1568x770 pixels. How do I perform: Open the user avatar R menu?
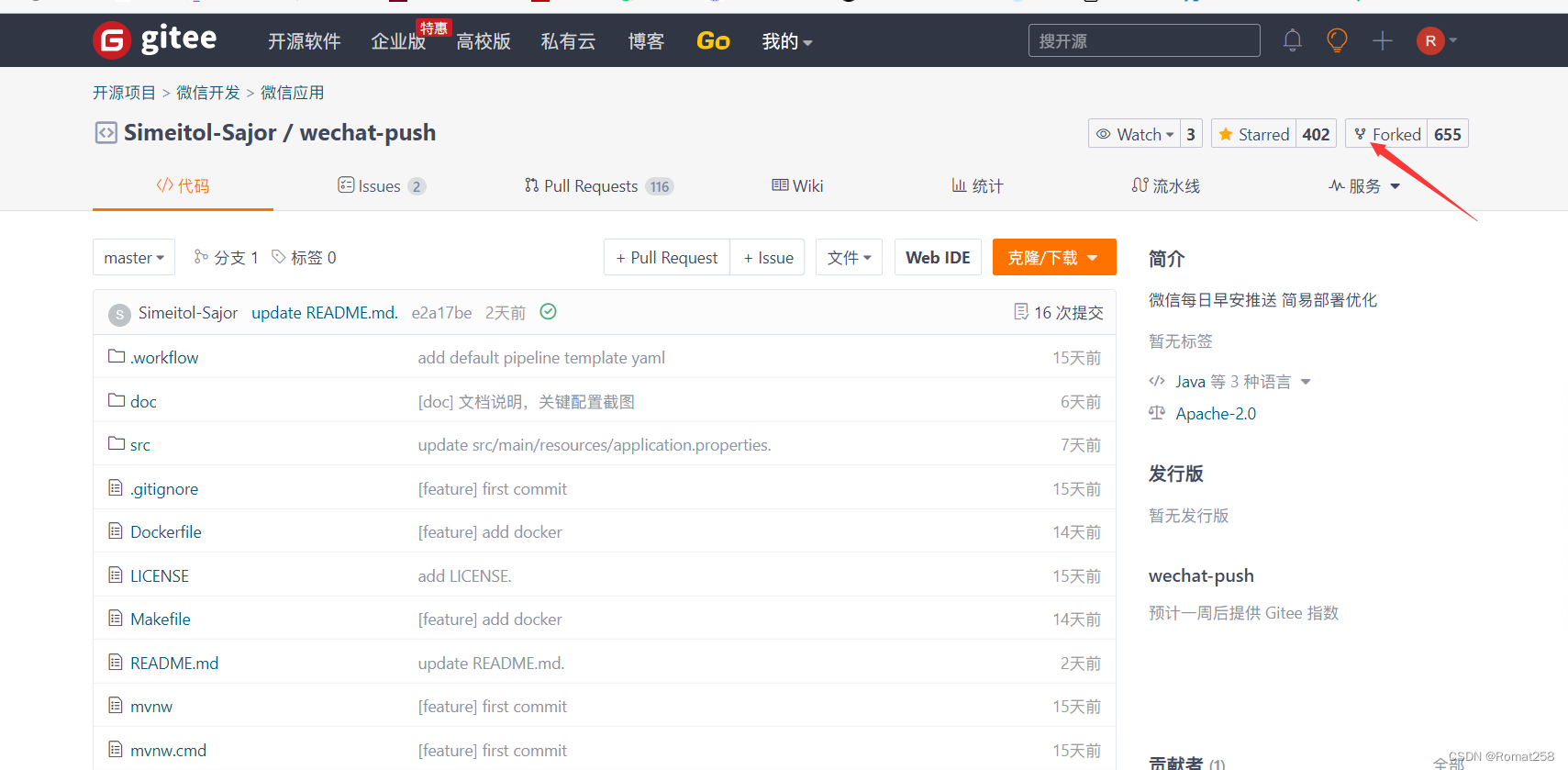click(x=1436, y=40)
